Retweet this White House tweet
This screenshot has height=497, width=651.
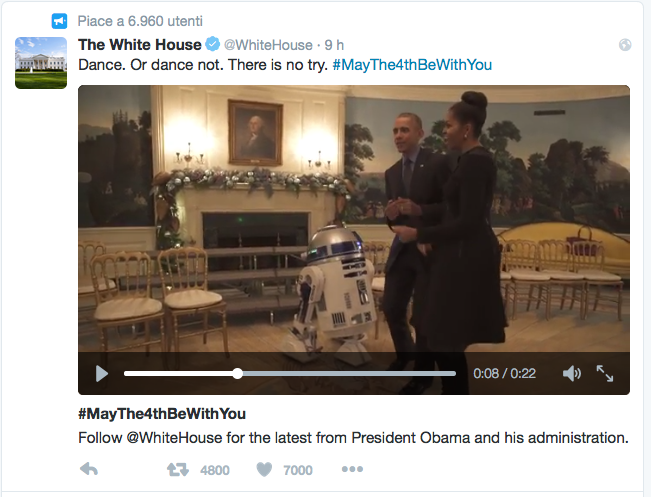[x=176, y=469]
